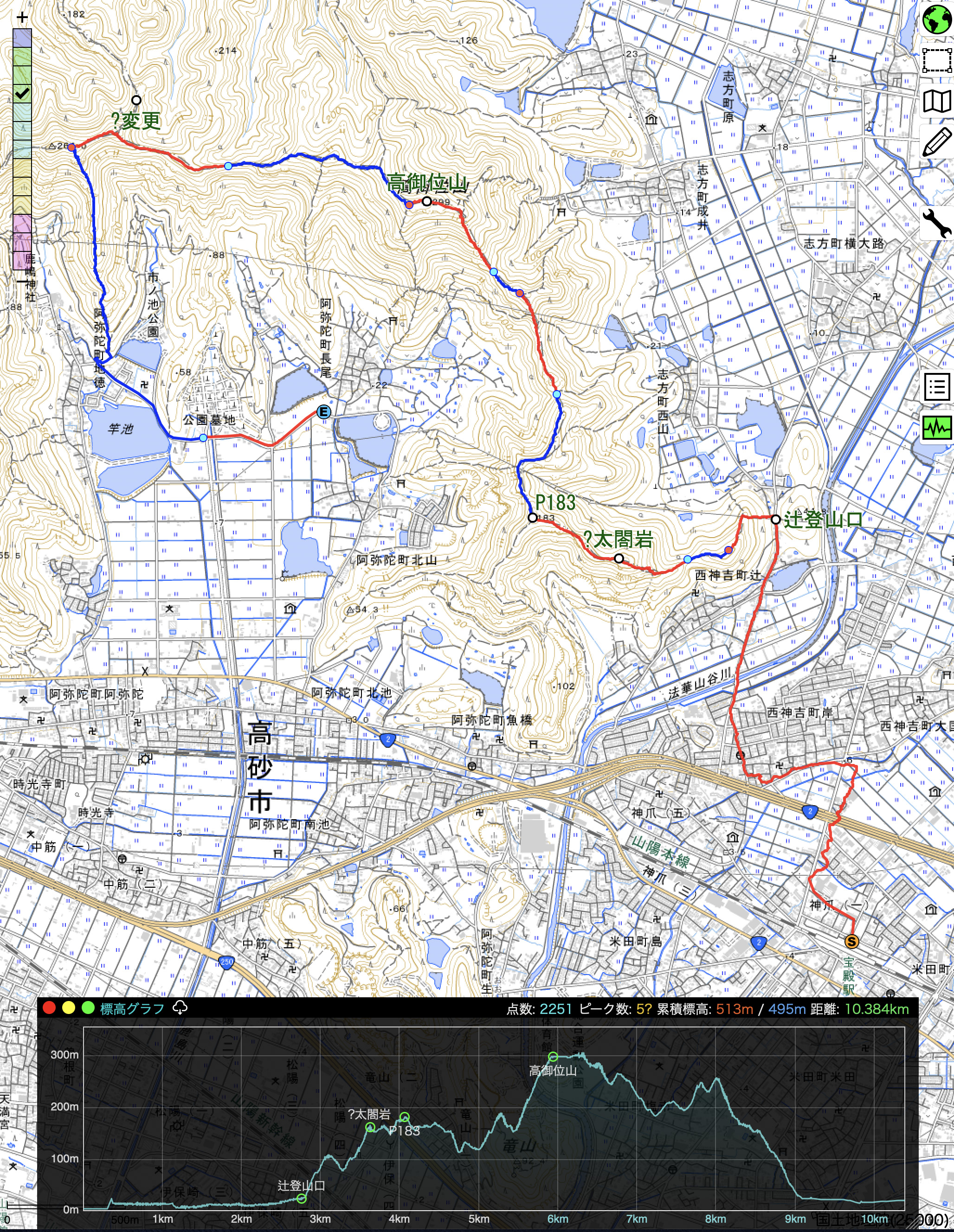Screen dimensions: 954x1232
Task: Click the blue E end marker
Action: click(323, 412)
